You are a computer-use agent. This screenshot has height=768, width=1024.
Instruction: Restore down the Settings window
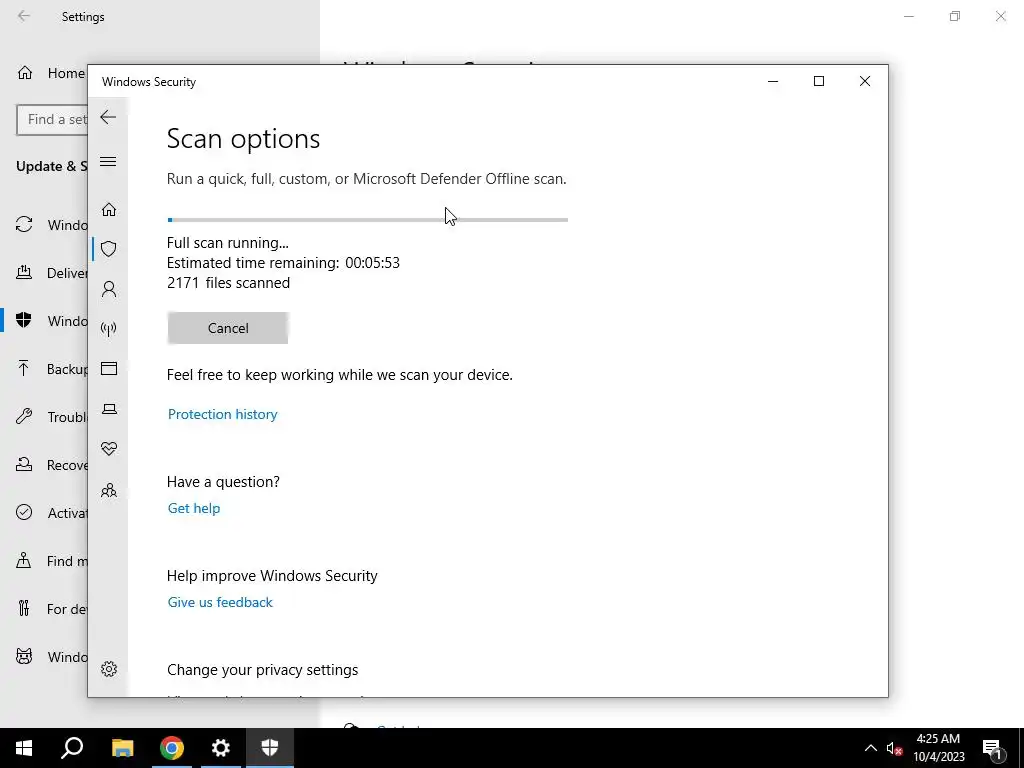tap(955, 16)
